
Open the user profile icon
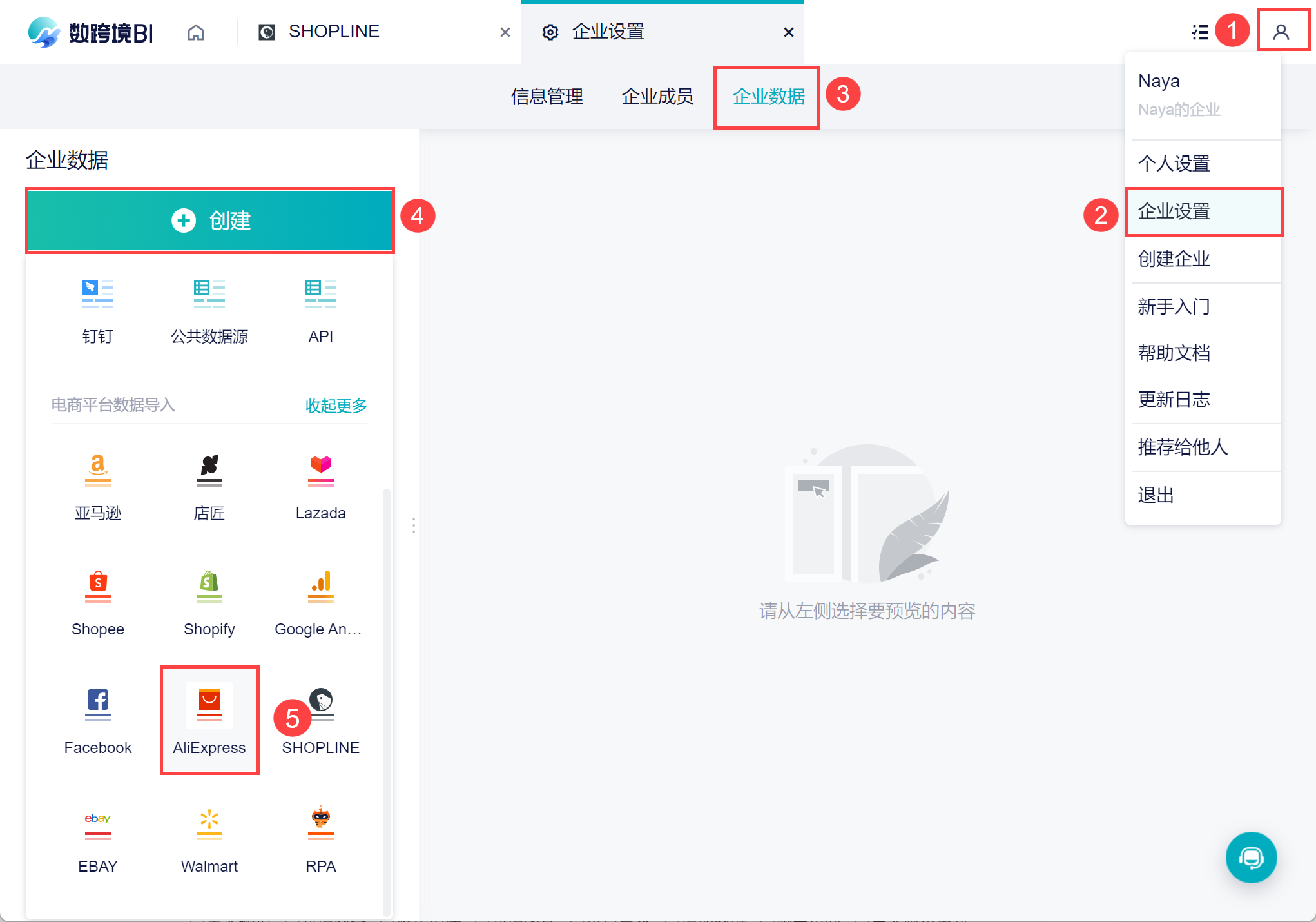pos(1281,32)
